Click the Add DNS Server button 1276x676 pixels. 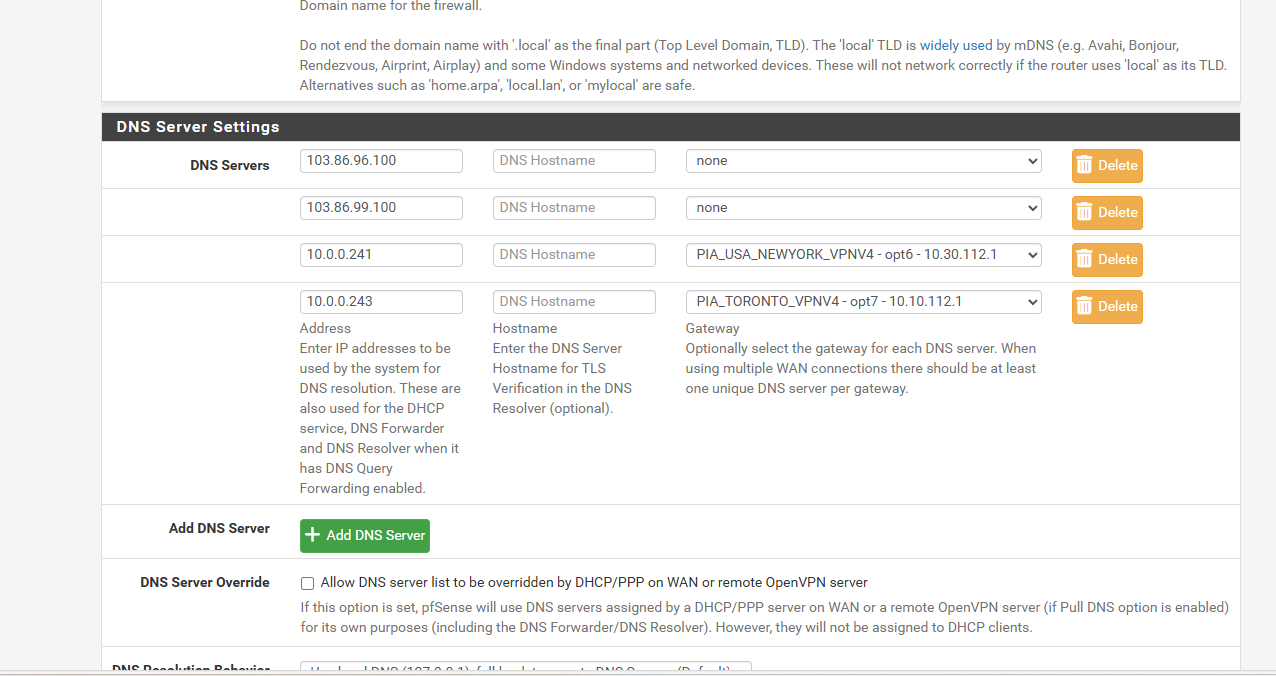coord(365,536)
